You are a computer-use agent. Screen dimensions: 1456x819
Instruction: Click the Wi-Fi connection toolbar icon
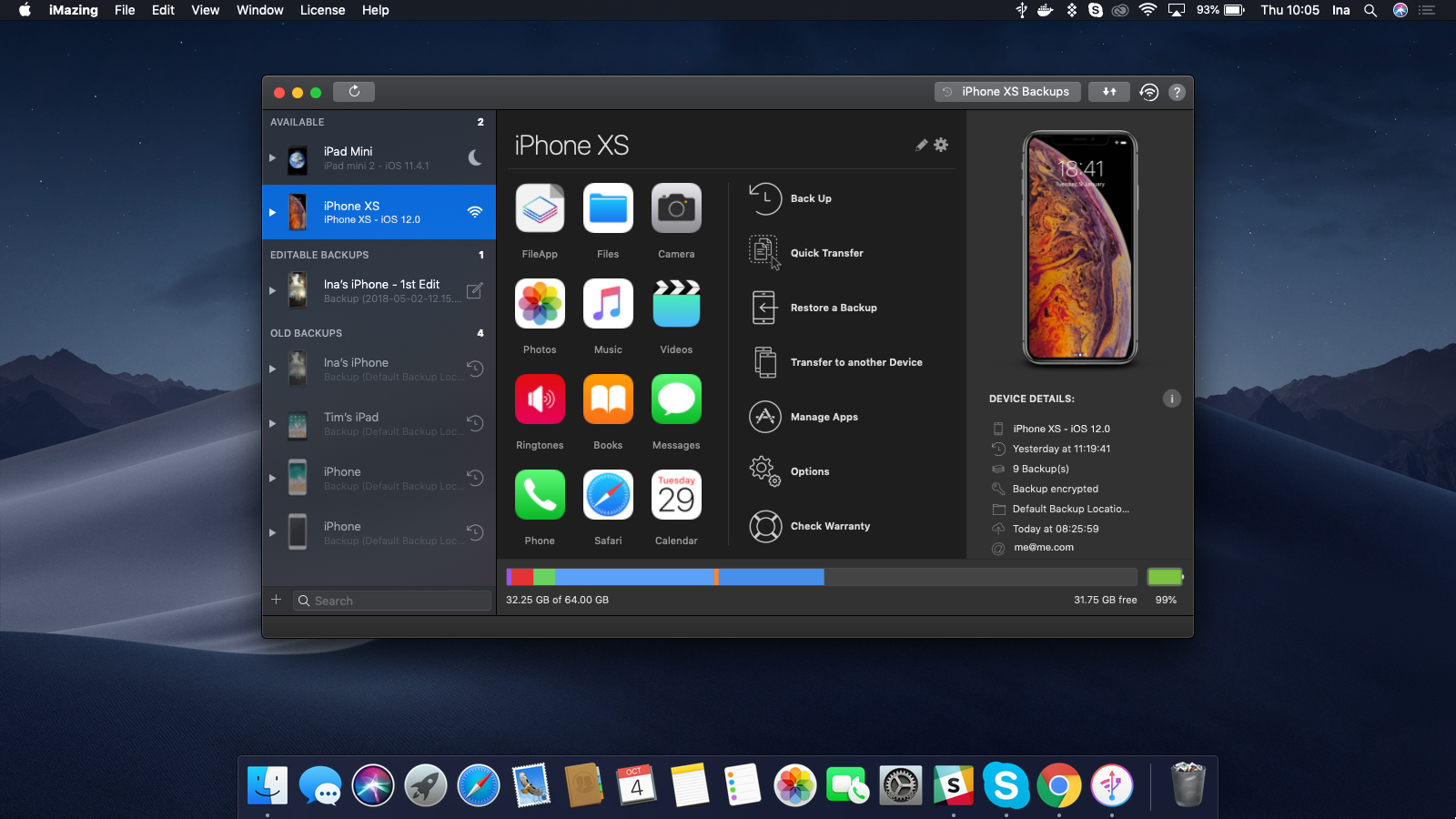(x=1149, y=92)
